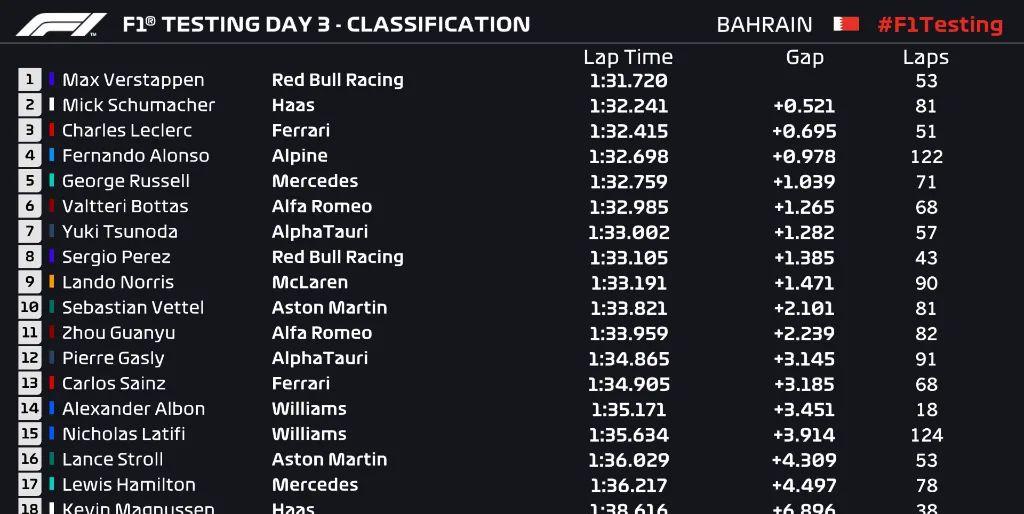Click driver name Max Verstappen

(x=133, y=80)
